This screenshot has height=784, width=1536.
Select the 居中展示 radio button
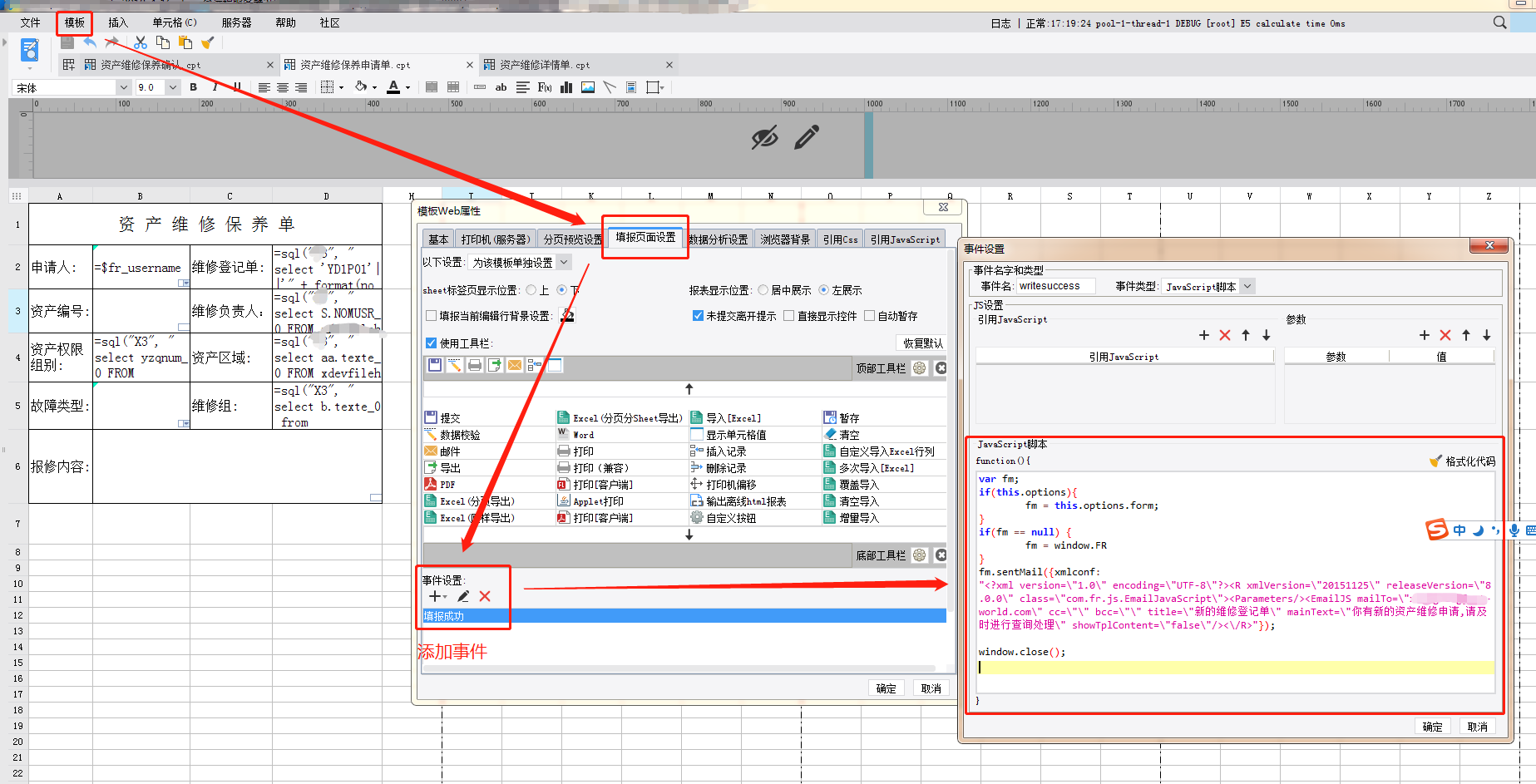pyautogui.click(x=763, y=290)
